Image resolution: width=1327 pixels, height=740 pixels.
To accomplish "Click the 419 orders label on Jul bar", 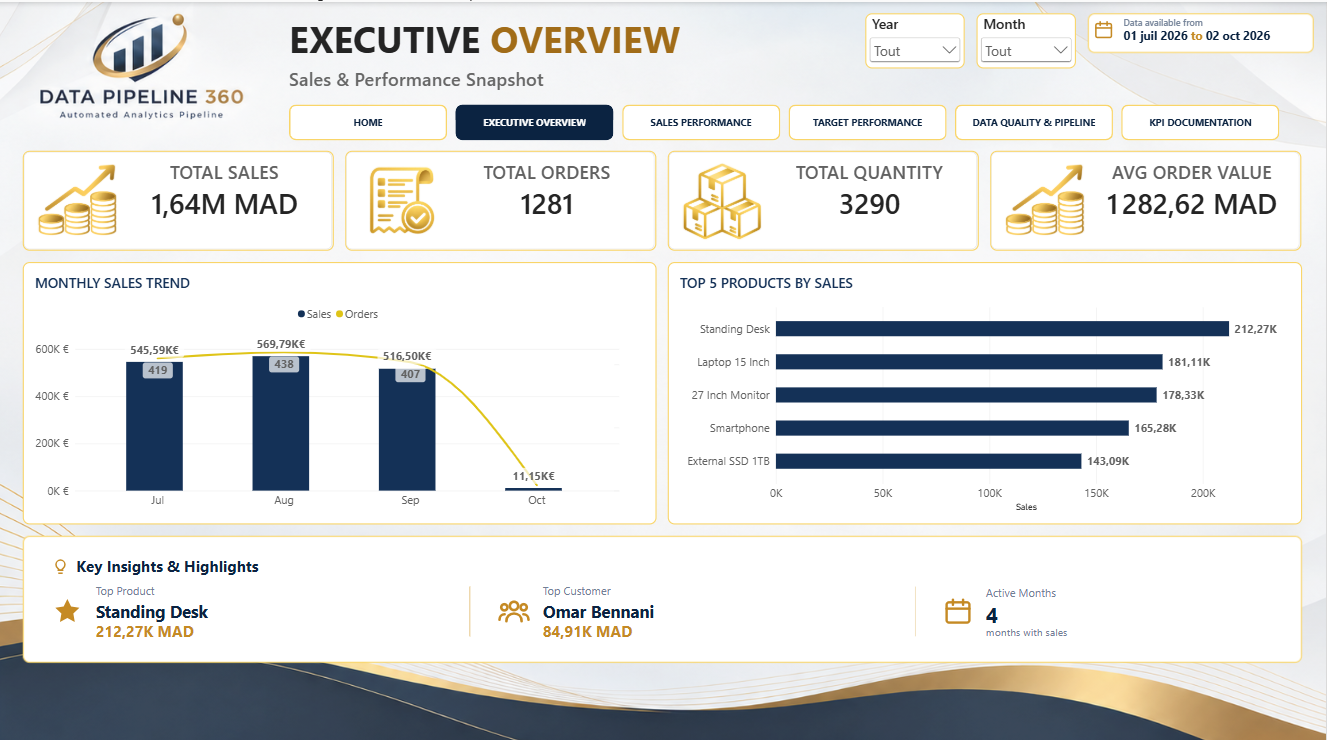I will click(x=157, y=370).
